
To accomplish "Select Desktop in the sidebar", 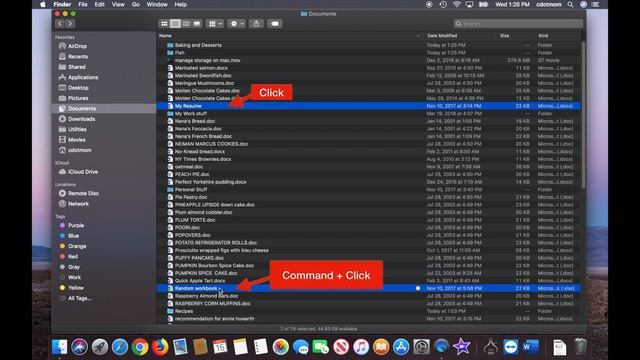I will (78, 88).
